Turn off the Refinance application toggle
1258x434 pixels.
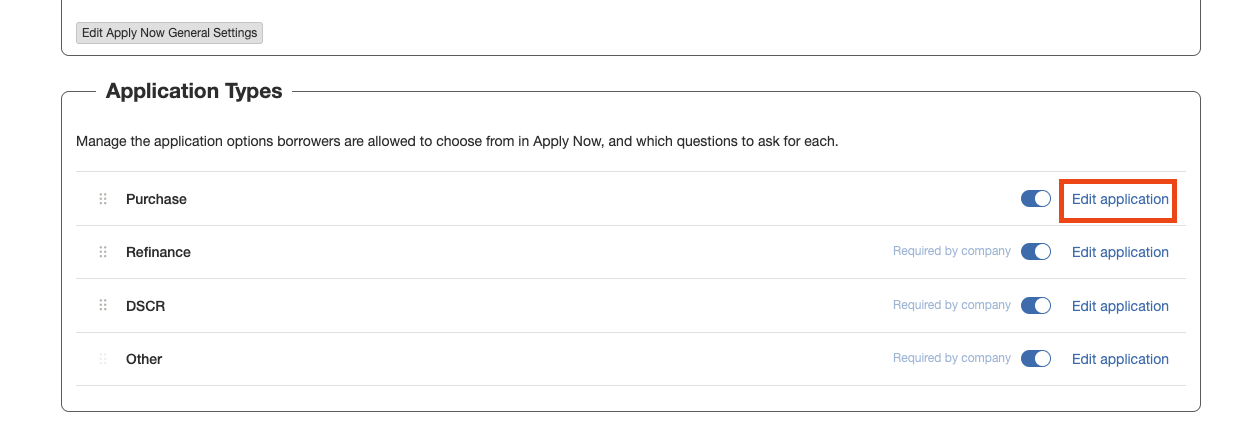point(1036,252)
